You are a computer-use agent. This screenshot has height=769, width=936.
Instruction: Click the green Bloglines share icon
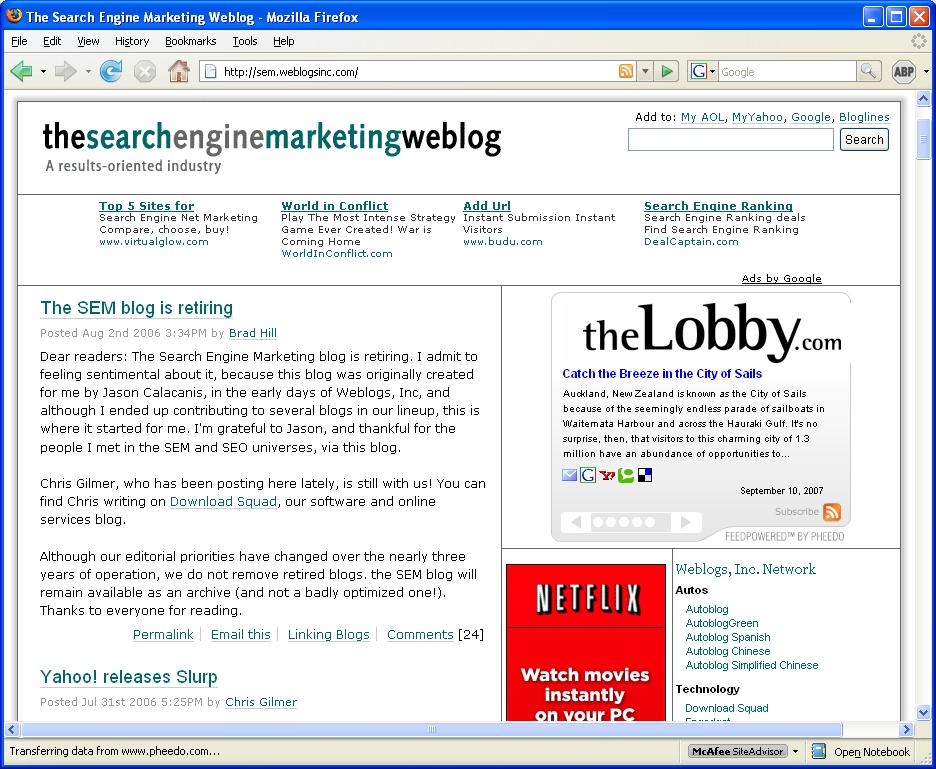[626, 475]
